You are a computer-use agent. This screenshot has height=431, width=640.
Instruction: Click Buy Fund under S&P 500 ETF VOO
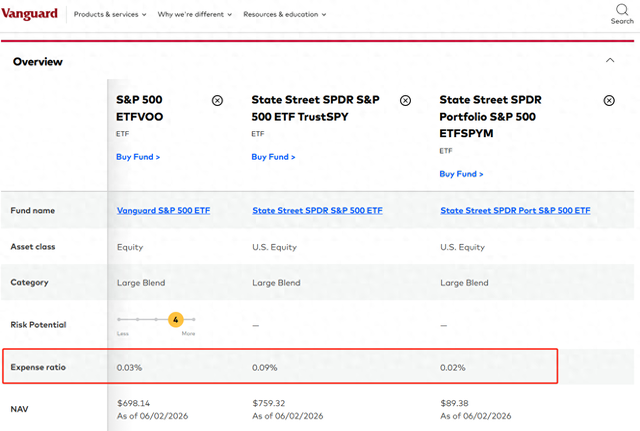[138, 157]
